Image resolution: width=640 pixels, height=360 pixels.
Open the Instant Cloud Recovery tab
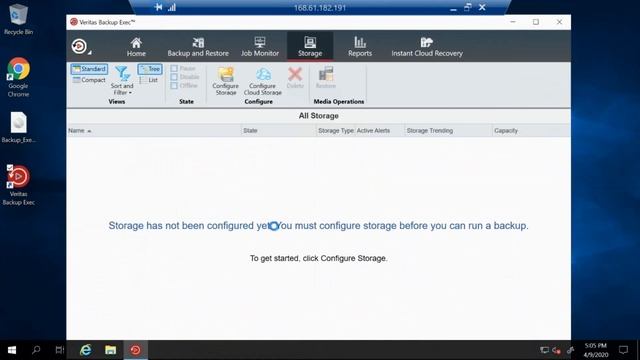(427, 47)
